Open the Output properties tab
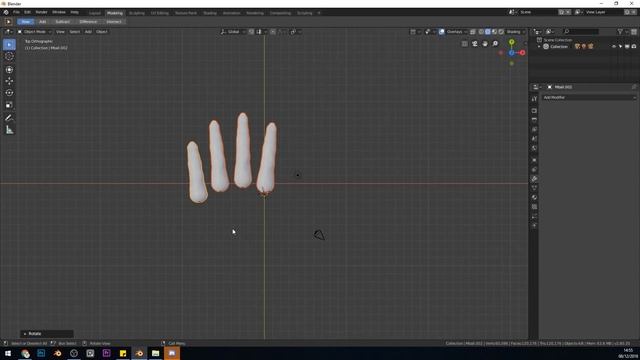 (x=534, y=120)
